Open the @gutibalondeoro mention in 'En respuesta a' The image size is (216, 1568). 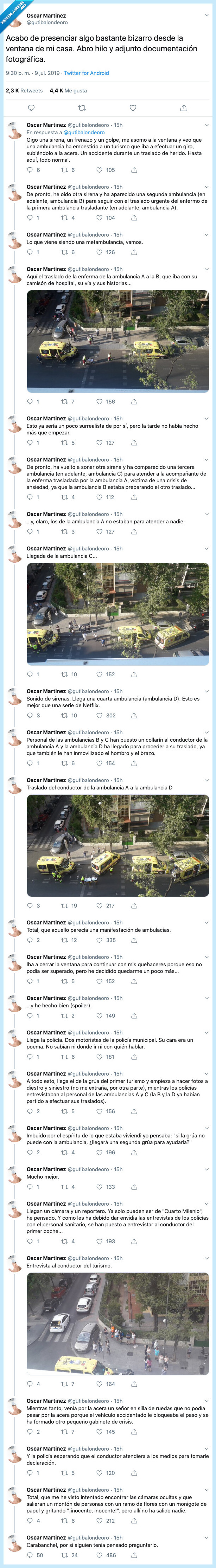(x=84, y=132)
